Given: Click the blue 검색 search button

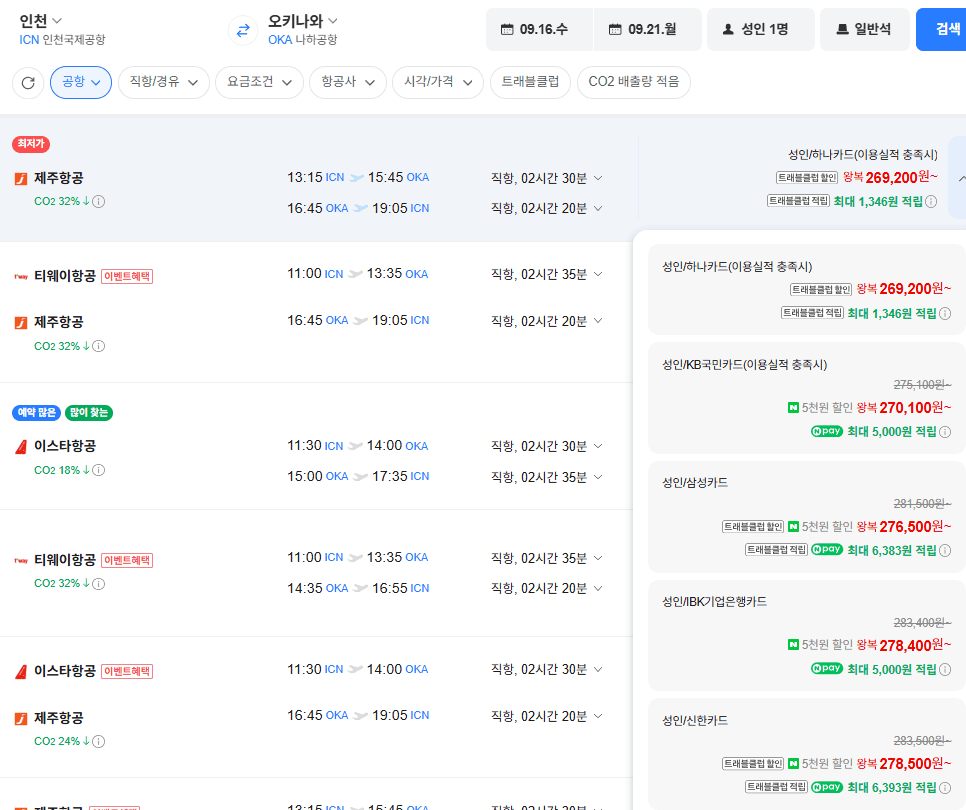Looking at the screenshot, I should (x=943, y=29).
